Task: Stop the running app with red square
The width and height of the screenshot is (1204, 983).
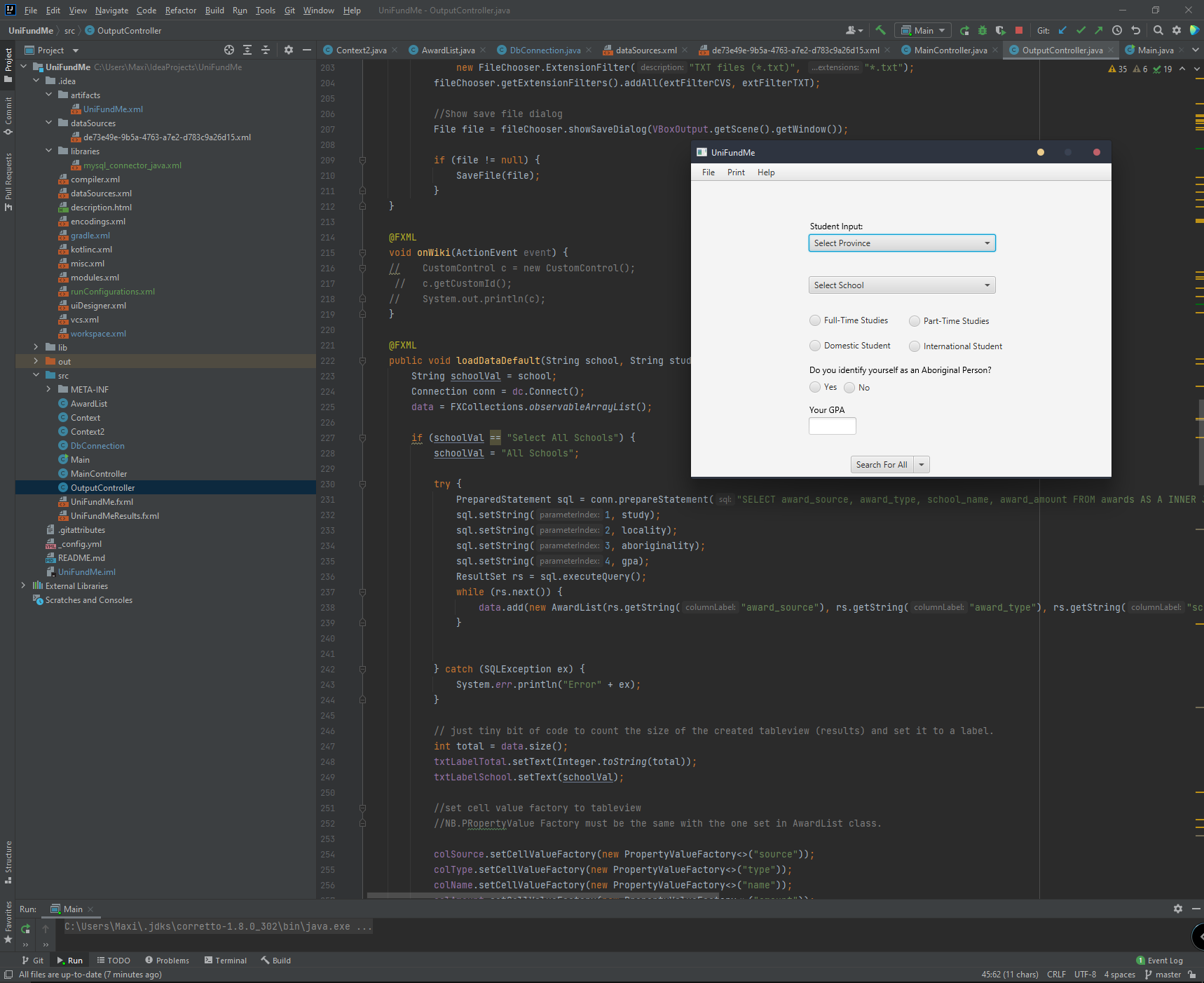Action: pyautogui.click(x=1019, y=30)
